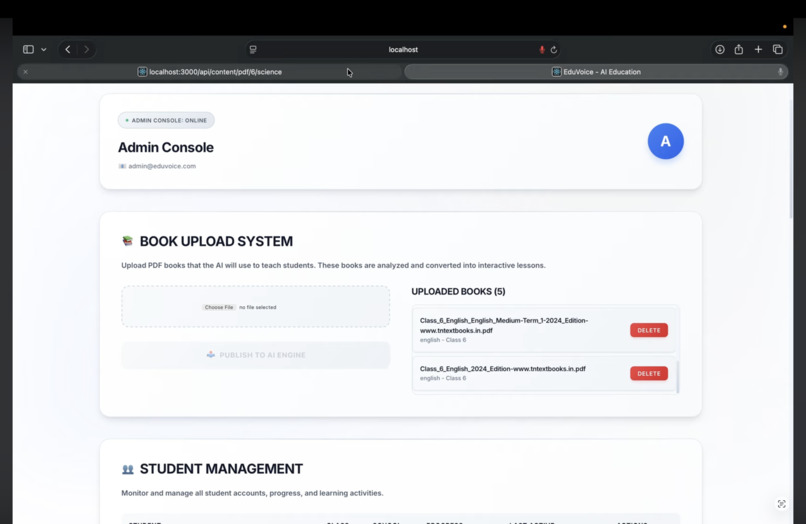Click the Publish to AI Engine button

click(x=255, y=355)
